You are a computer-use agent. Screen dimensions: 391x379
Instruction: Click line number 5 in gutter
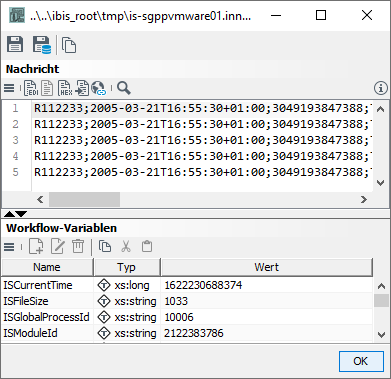click(15, 172)
